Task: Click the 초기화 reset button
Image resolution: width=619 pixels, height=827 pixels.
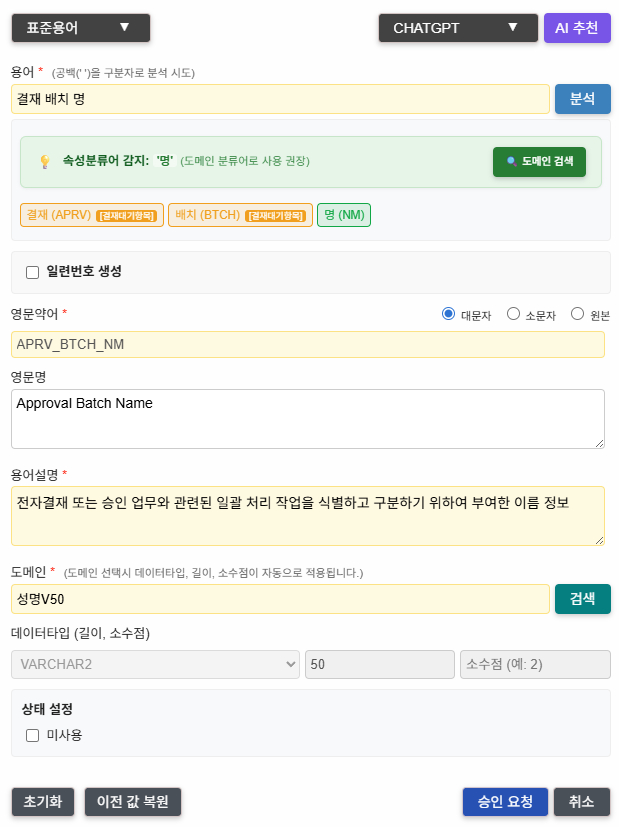Action: coord(43,802)
